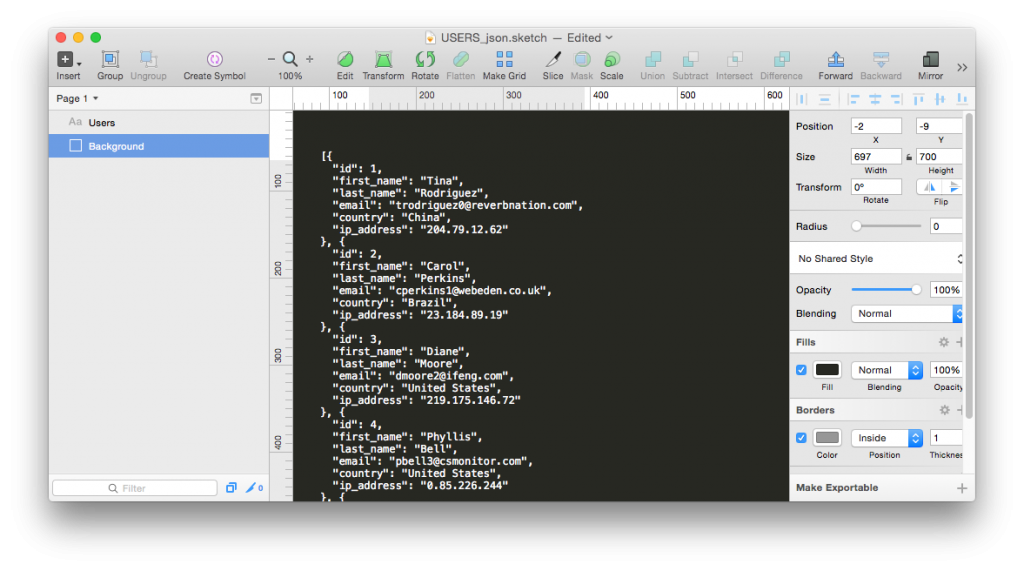Click the Mask toolbar icon
This screenshot has width=1024, height=571.
[582, 59]
